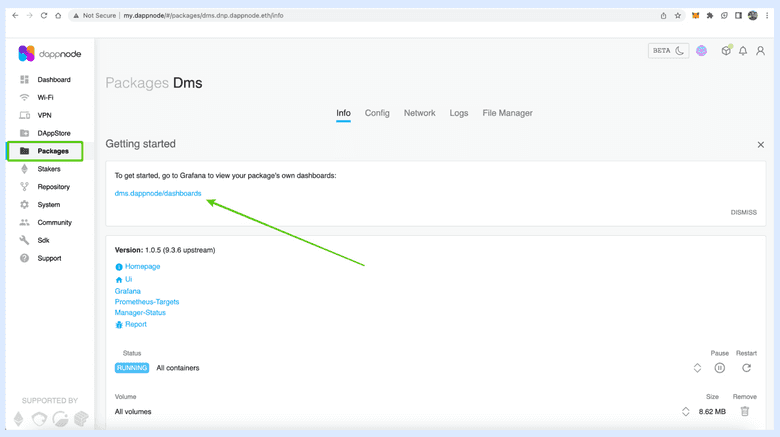
Task: Bookmark this page with the star icon
Action: click(678, 16)
